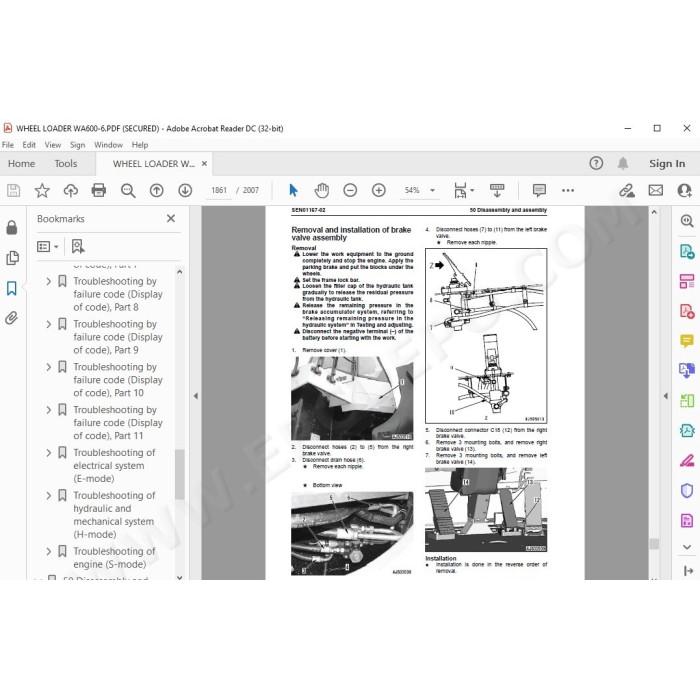
Task: Add new bookmark icon in panel
Action: [78, 246]
